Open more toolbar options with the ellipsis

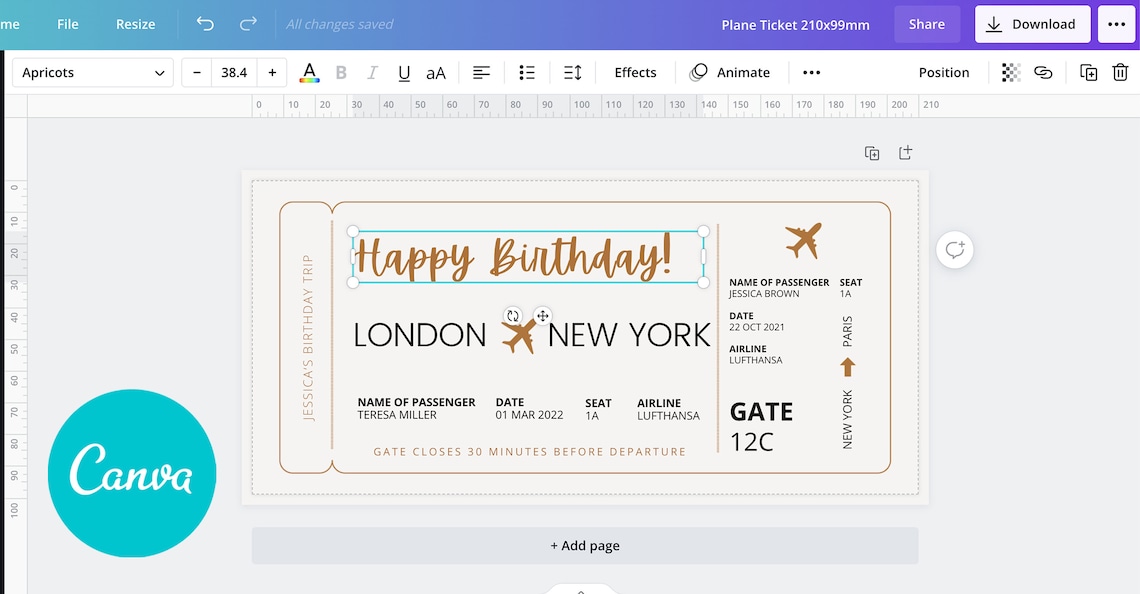point(811,72)
